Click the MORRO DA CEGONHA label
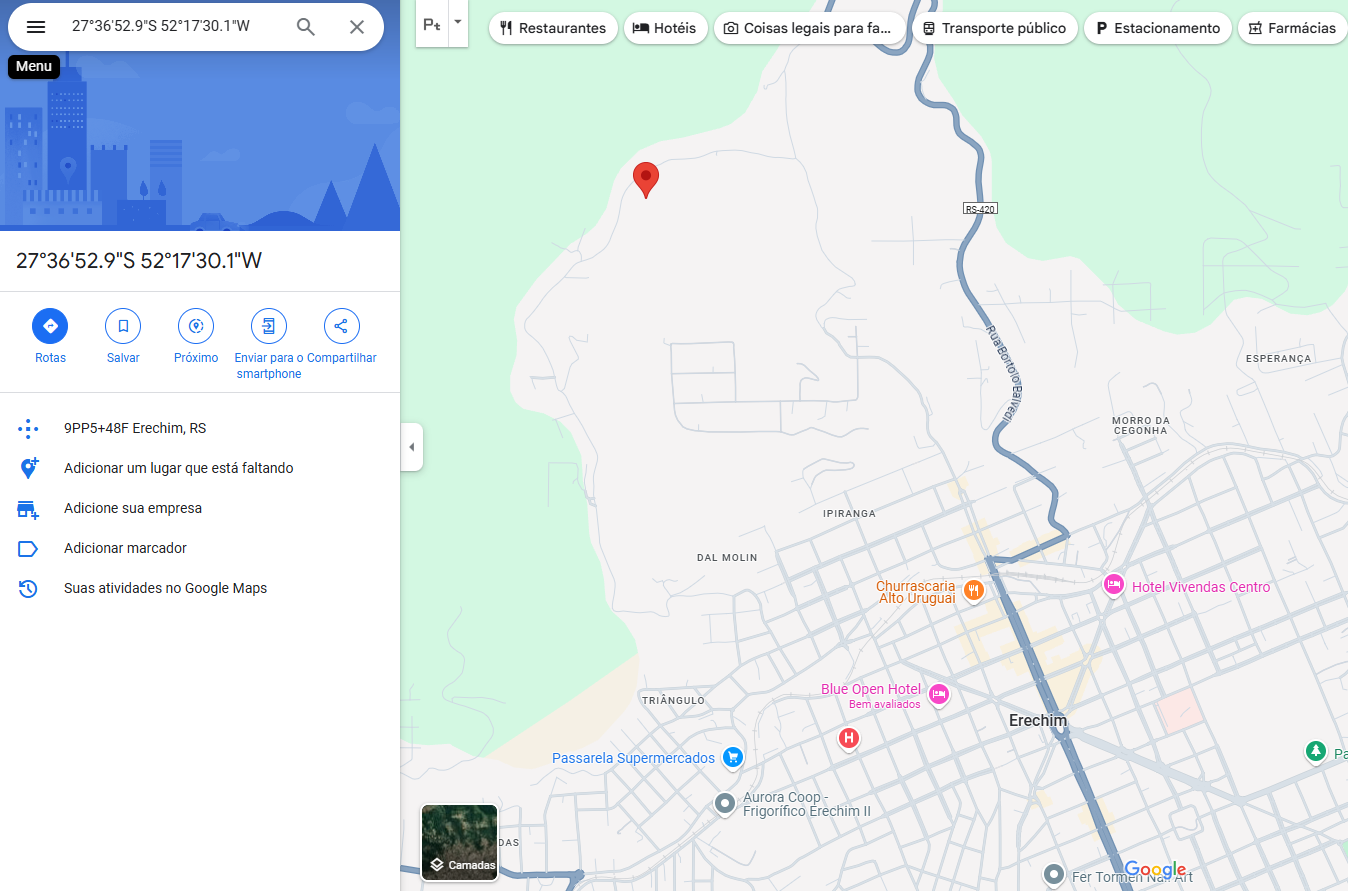Screen dimensions: 1348x891 point(1140,425)
